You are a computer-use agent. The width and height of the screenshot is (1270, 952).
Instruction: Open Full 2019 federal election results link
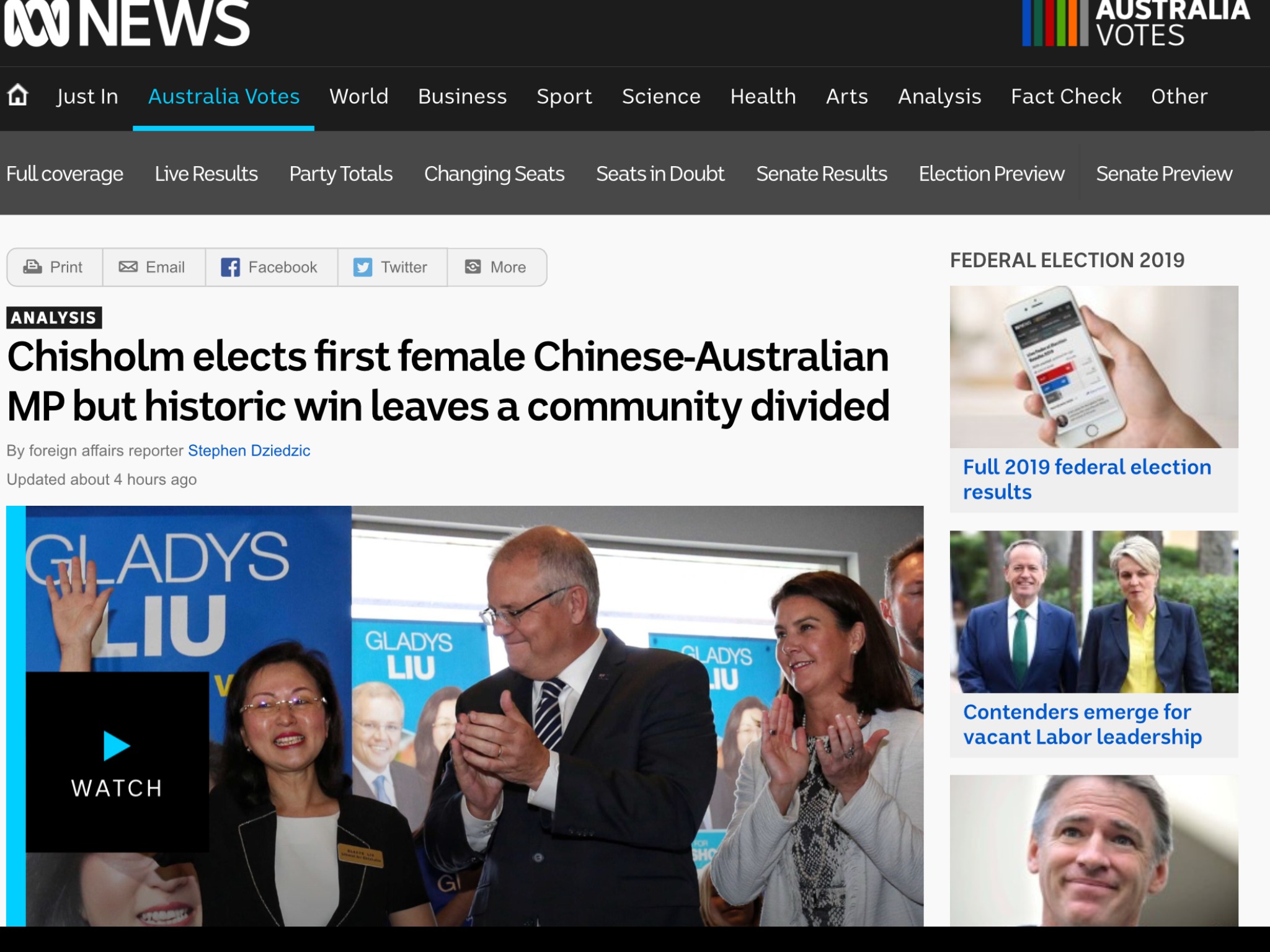[1087, 479]
